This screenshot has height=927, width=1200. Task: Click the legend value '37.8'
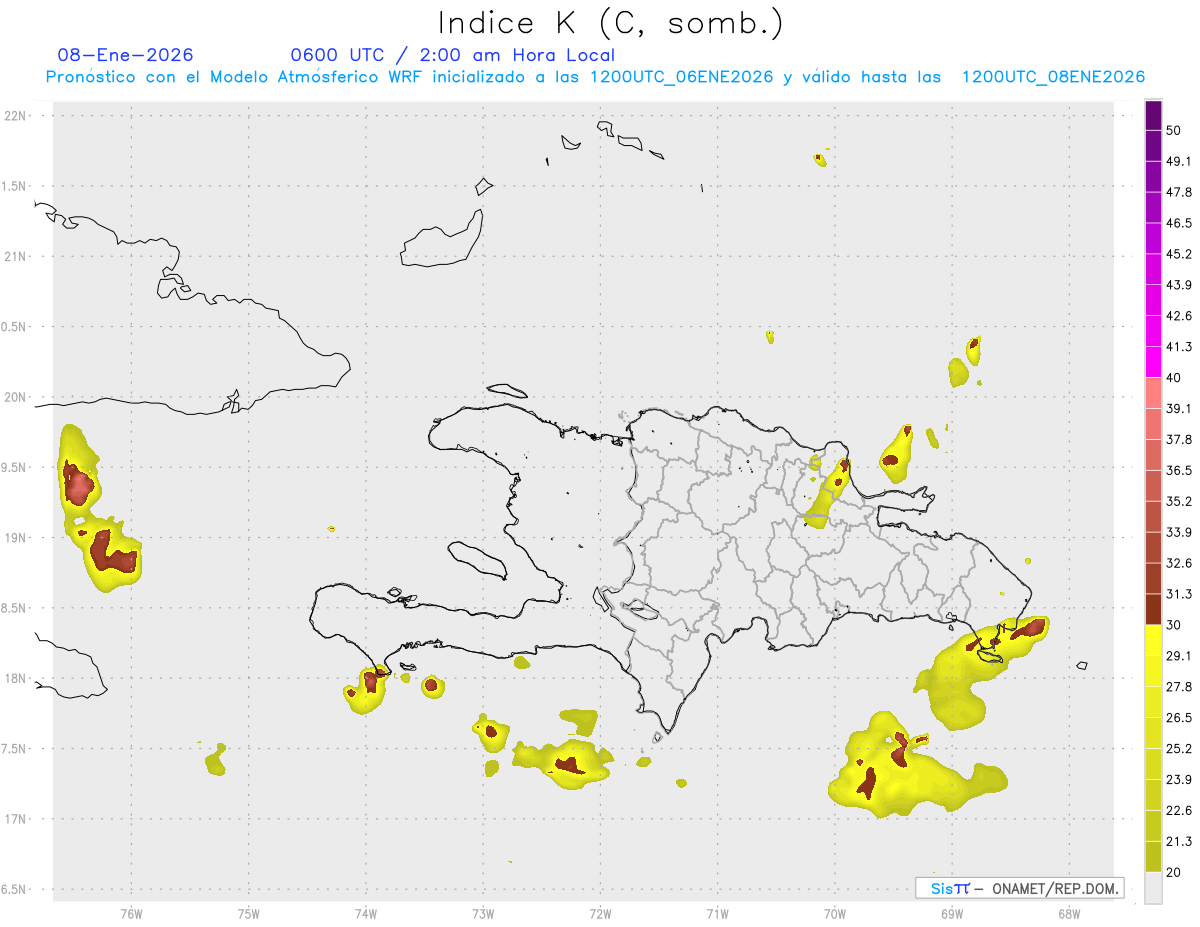click(1179, 440)
